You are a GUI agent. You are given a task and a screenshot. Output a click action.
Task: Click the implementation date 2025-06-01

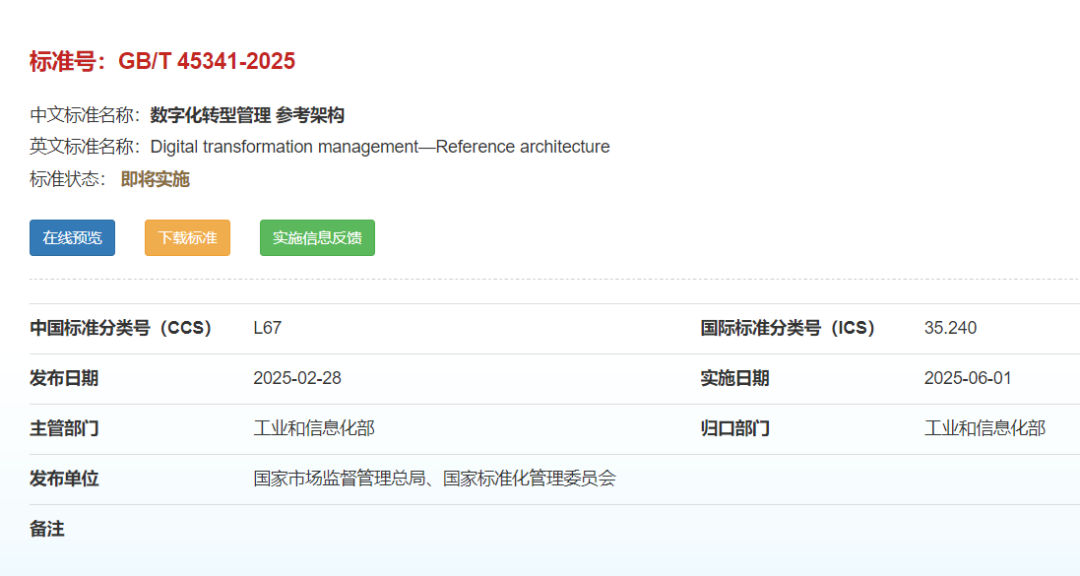tap(968, 378)
